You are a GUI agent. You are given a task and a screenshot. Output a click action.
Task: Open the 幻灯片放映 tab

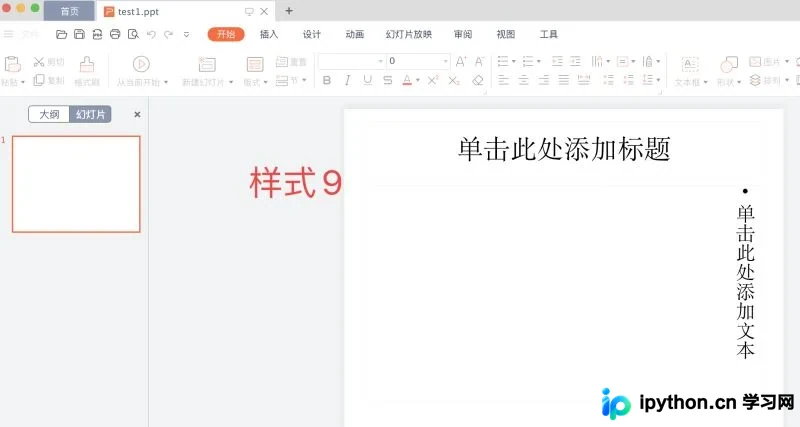[x=409, y=34]
